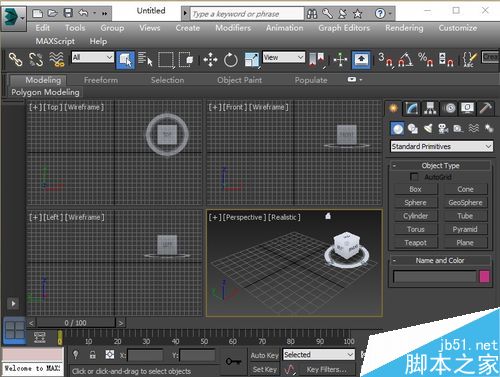Screen dimensions: 500x377
Task: Toggle the Angle Snap button
Action: coord(406,60)
